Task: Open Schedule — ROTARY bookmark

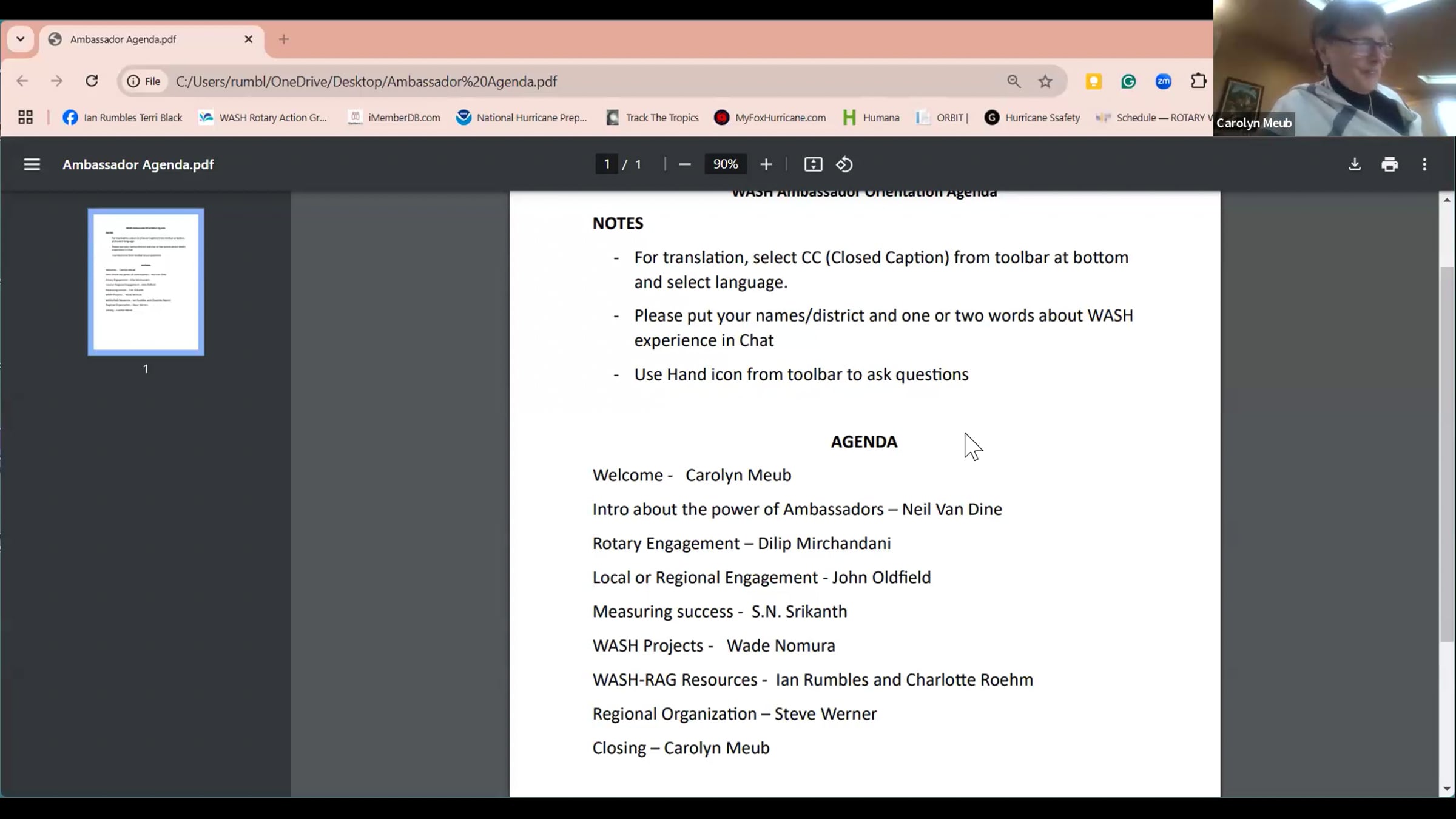Action: pyautogui.click(x=1153, y=118)
